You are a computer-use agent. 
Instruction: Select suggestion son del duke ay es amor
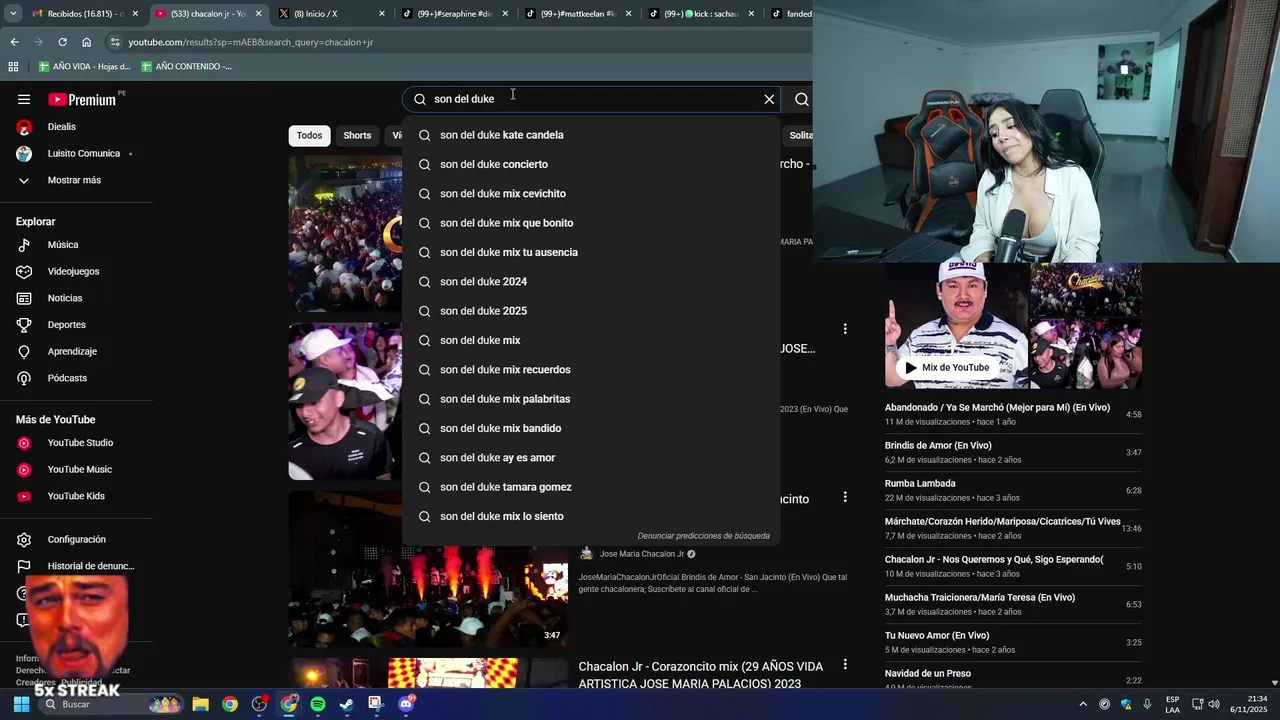(590, 458)
